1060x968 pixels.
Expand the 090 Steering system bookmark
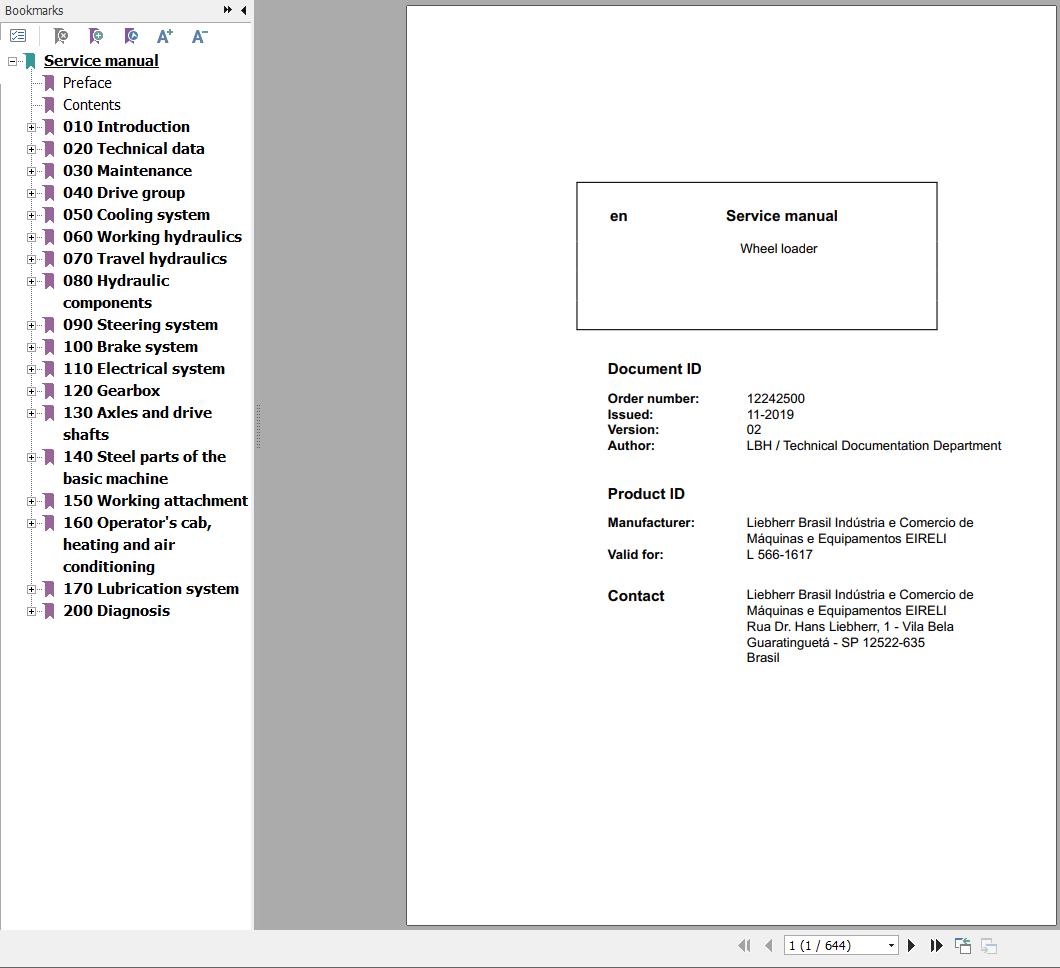(x=31, y=325)
